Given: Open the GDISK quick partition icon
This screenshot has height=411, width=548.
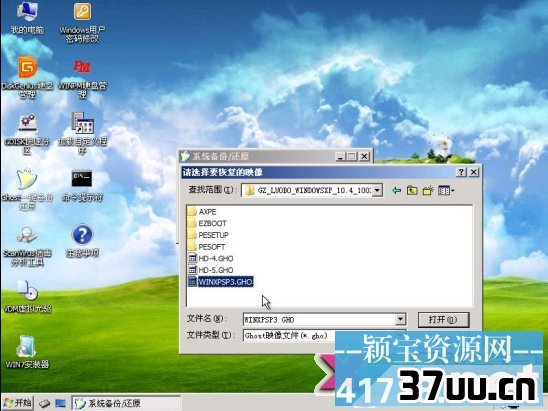Looking at the screenshot, I should pos(27,135).
